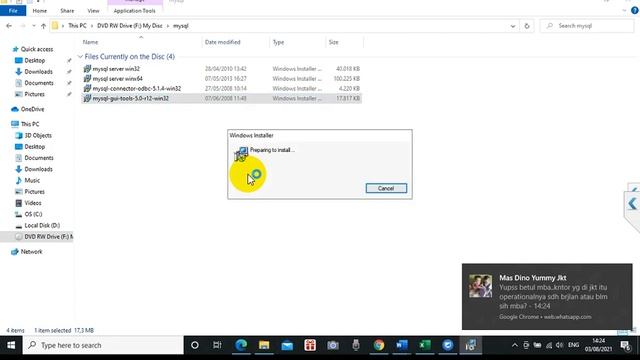The width and height of the screenshot is (640, 360).
Task: Select mysql server winx64 file name
Action: click(x=118, y=78)
